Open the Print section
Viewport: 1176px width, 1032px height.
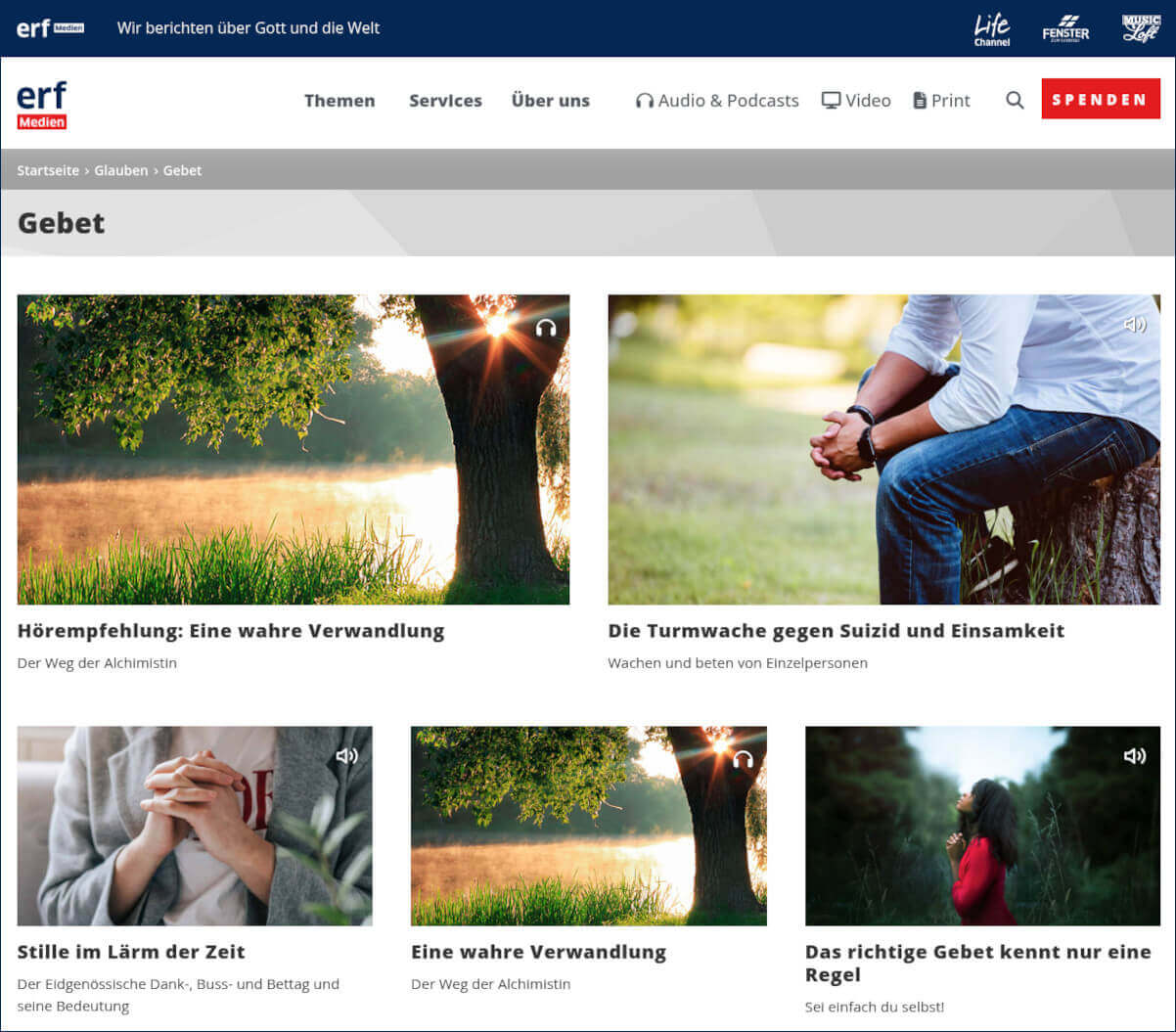pyautogui.click(x=941, y=100)
